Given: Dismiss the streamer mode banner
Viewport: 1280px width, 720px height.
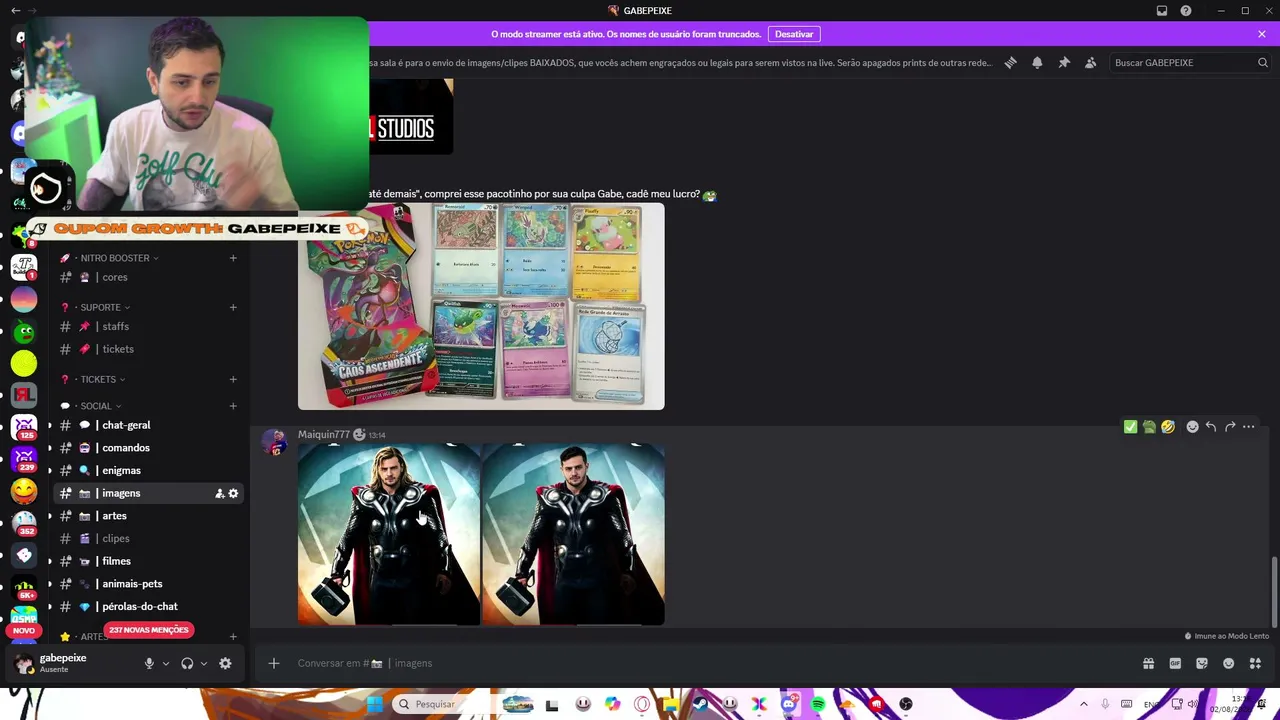Looking at the screenshot, I should [1262, 34].
